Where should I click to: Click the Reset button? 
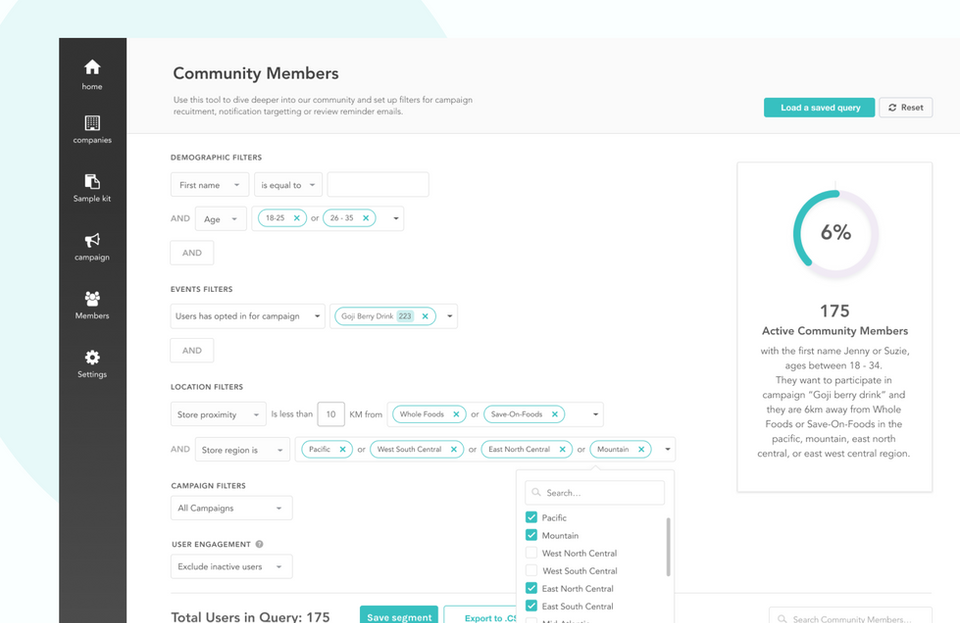905,108
